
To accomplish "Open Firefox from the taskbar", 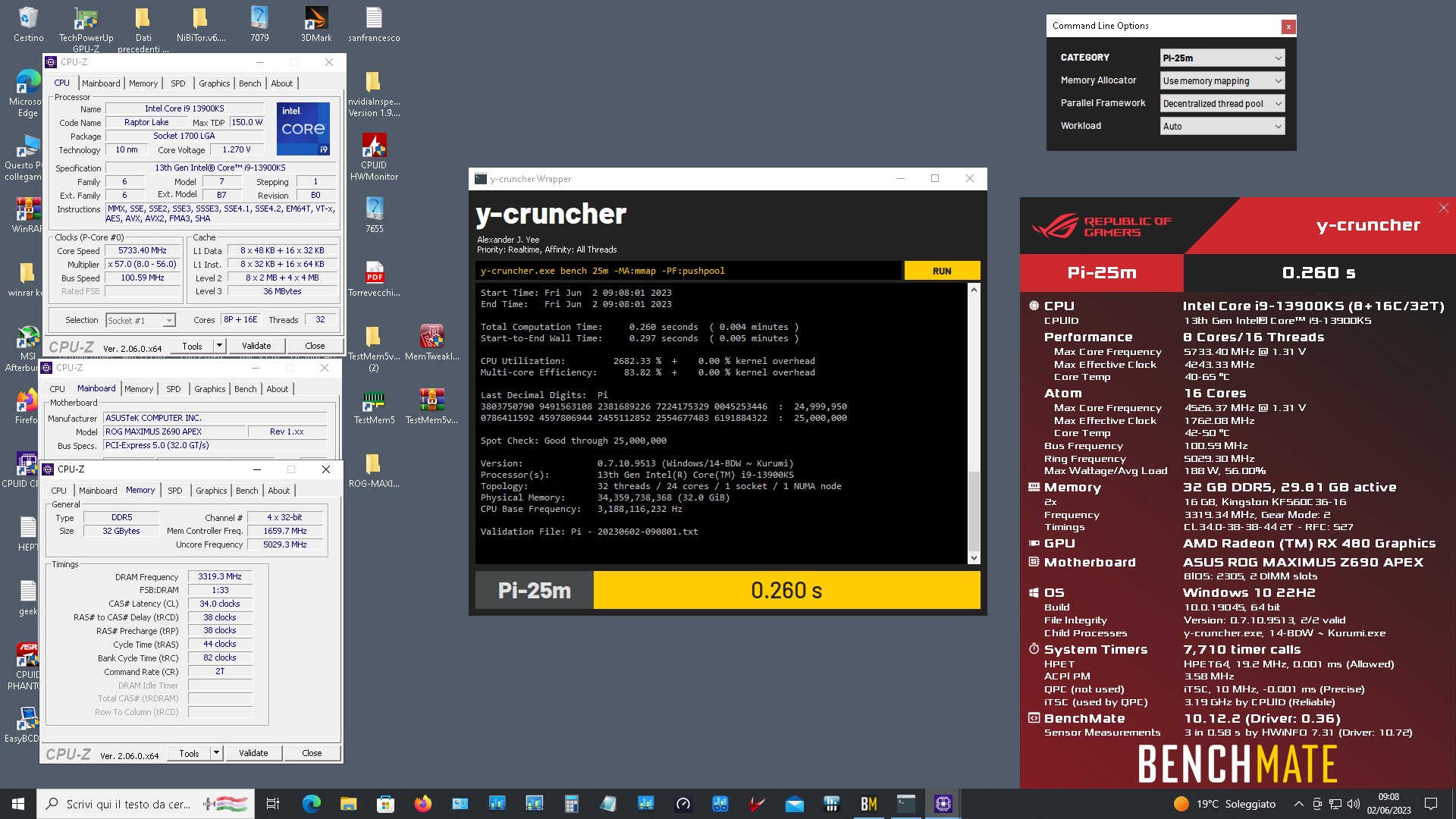I will pos(422,804).
